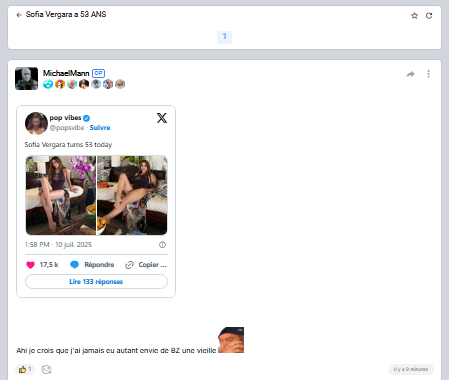Open the tweet info circle icon
The height and width of the screenshot is (380, 449).
(162, 245)
